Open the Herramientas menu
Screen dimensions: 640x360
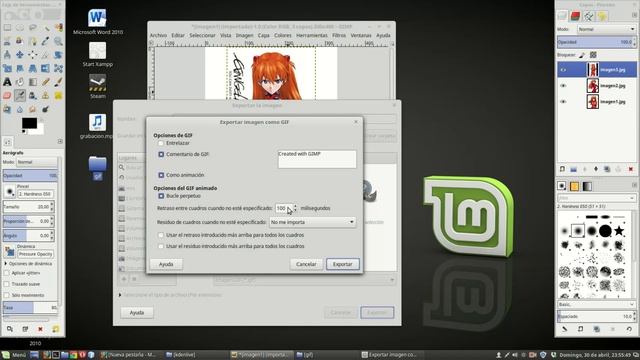coord(311,36)
